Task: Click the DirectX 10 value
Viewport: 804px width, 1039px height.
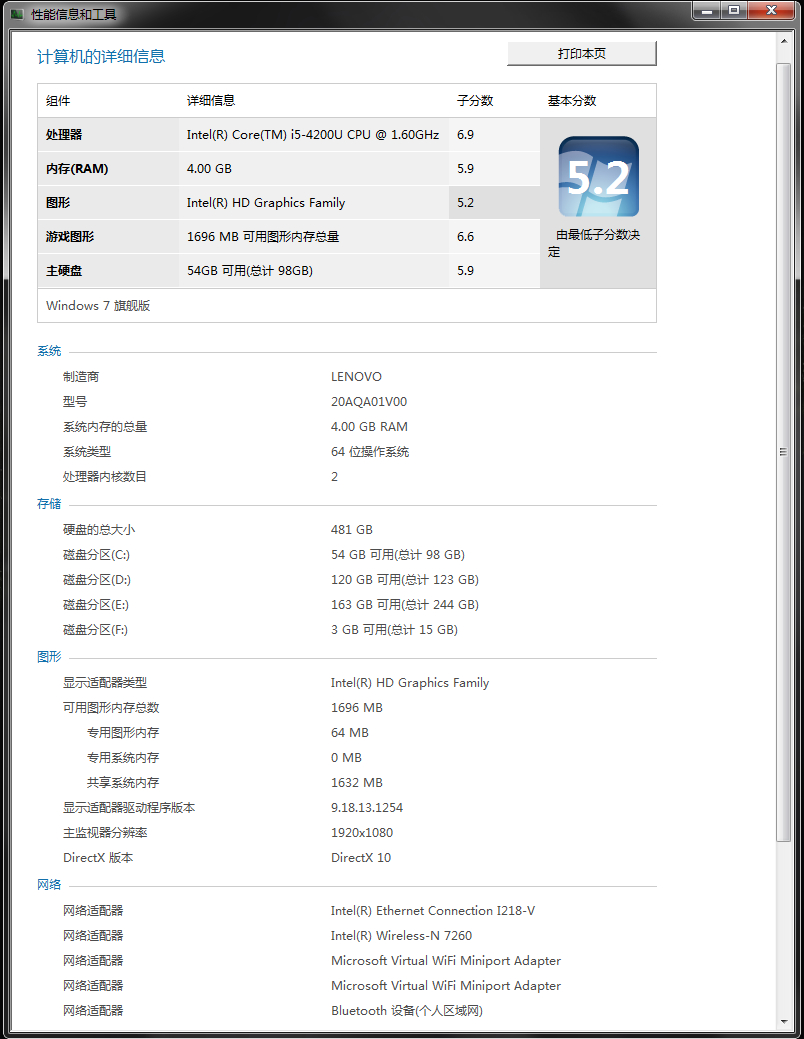Action: point(361,857)
